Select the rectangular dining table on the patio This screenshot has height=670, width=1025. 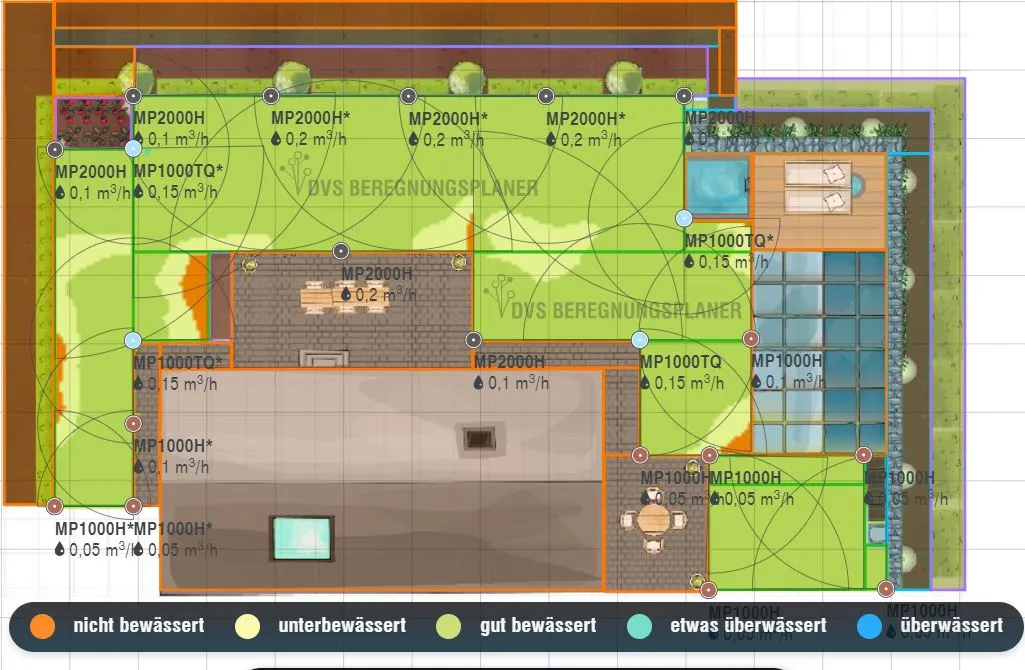tap(343, 295)
